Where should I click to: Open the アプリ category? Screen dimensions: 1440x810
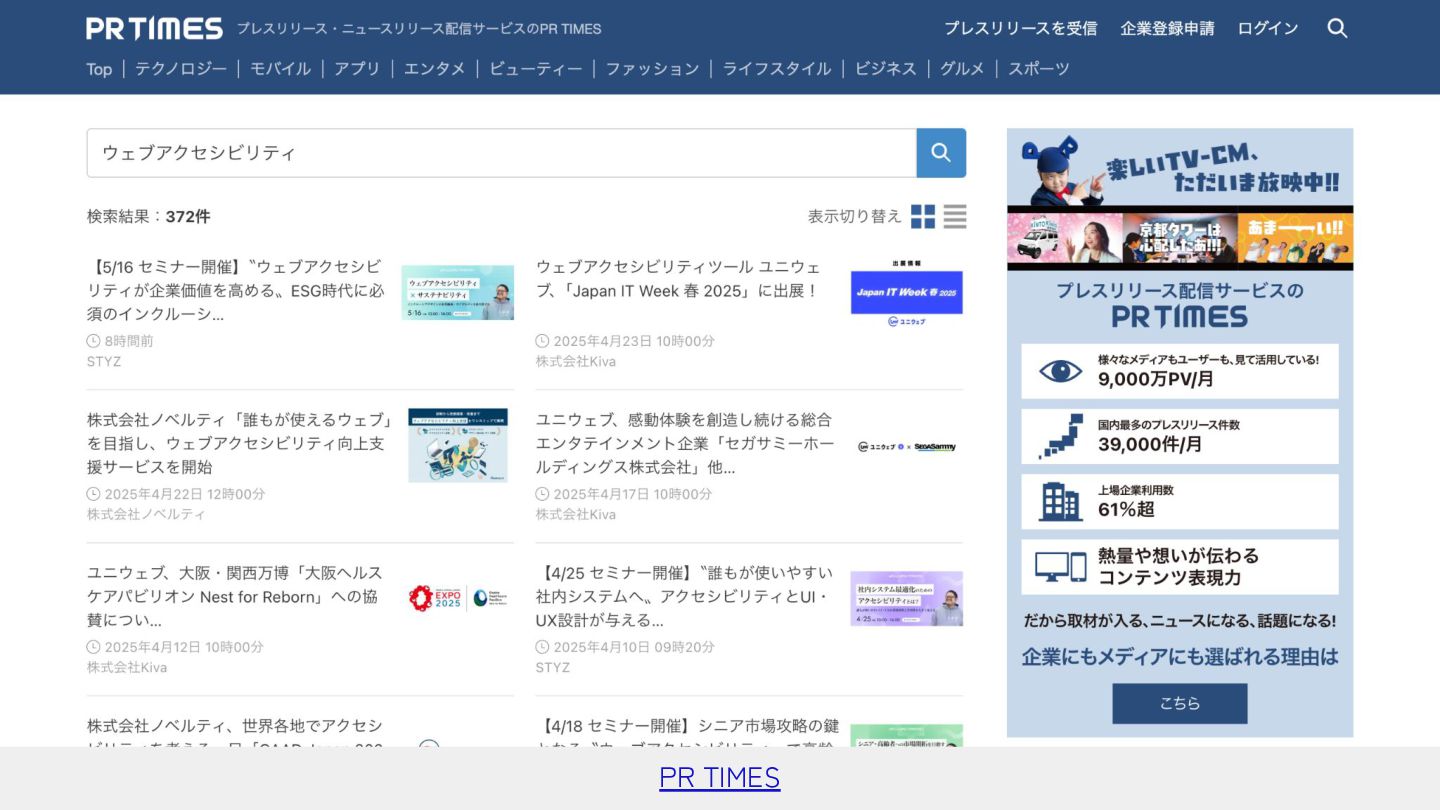[357, 69]
